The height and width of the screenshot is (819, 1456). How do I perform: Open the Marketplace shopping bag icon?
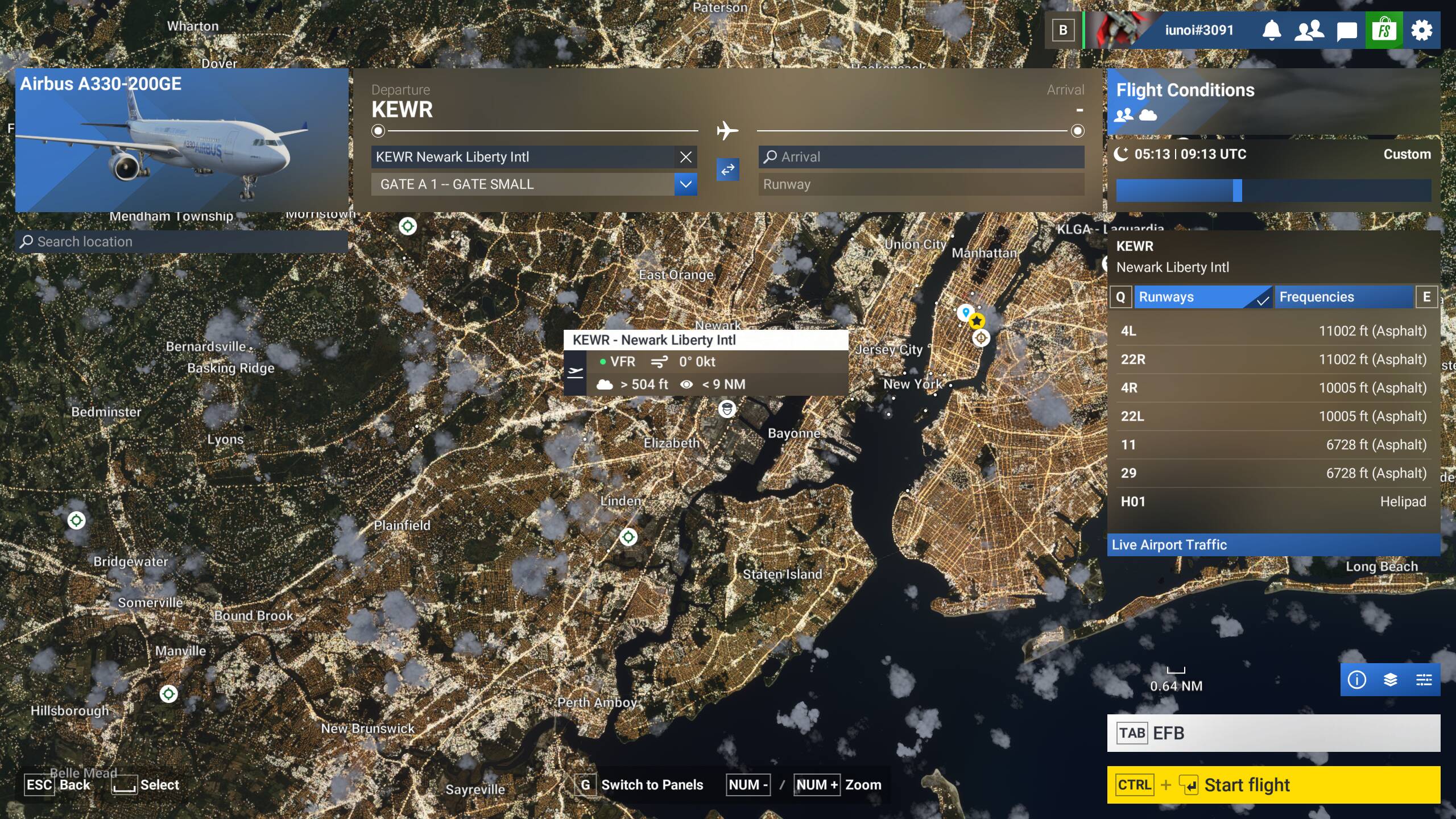(1384, 30)
